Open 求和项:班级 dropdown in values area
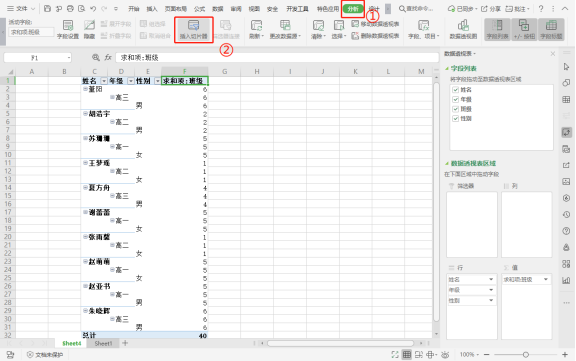The width and height of the screenshot is (576, 361). [546, 279]
